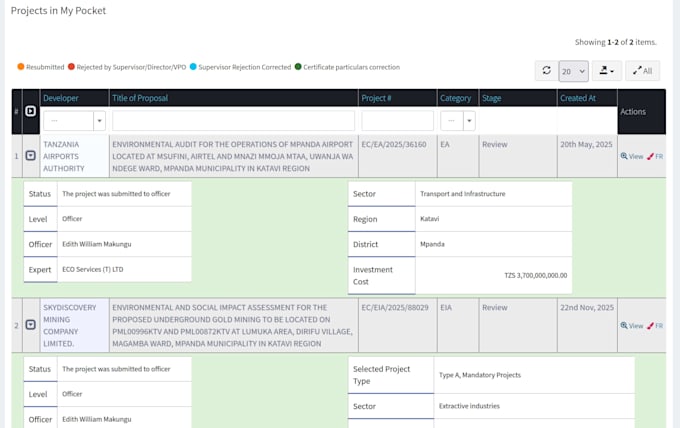
Task: Click the Katavi region value
Action: [429, 219]
